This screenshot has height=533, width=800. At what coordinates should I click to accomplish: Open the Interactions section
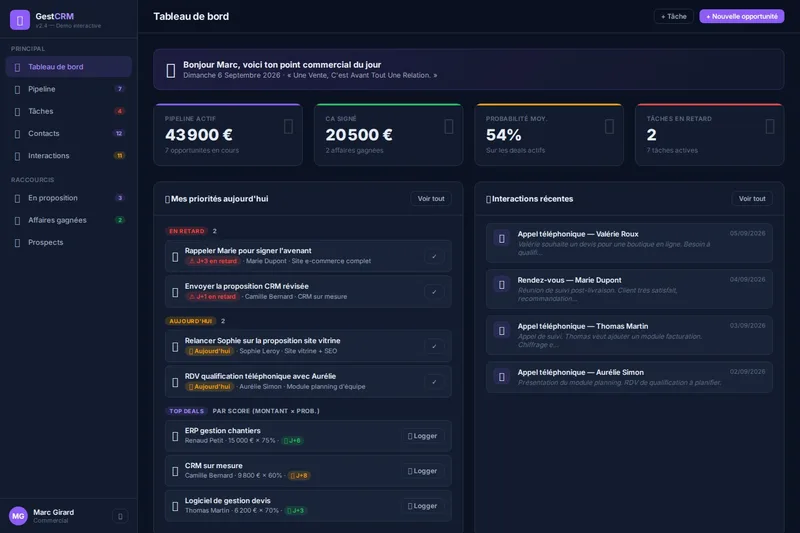[x=69, y=156]
